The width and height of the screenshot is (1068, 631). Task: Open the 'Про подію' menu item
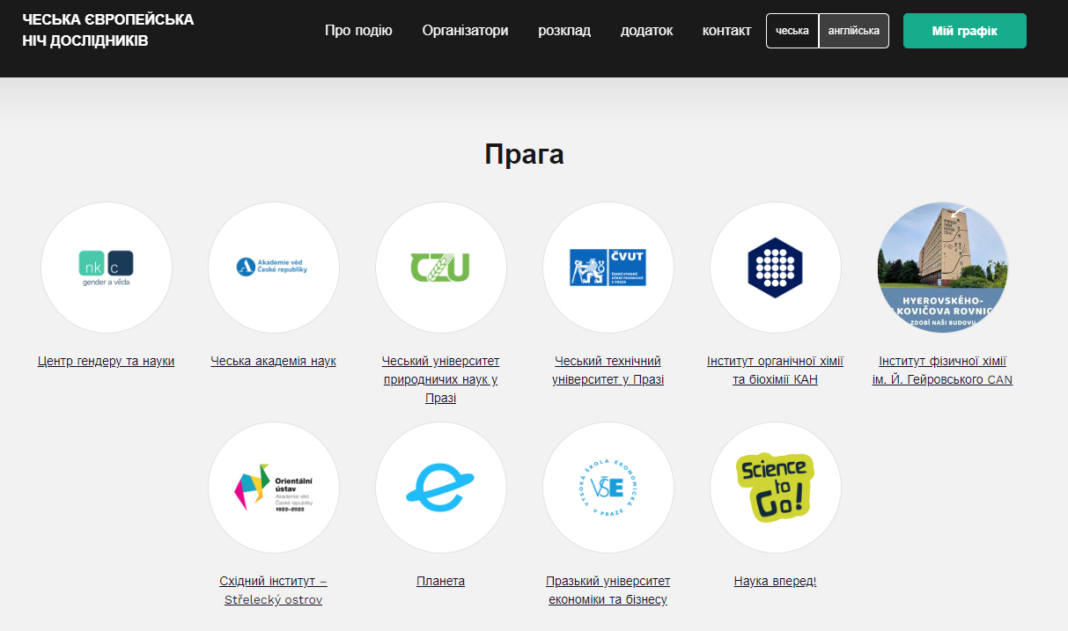coord(358,31)
